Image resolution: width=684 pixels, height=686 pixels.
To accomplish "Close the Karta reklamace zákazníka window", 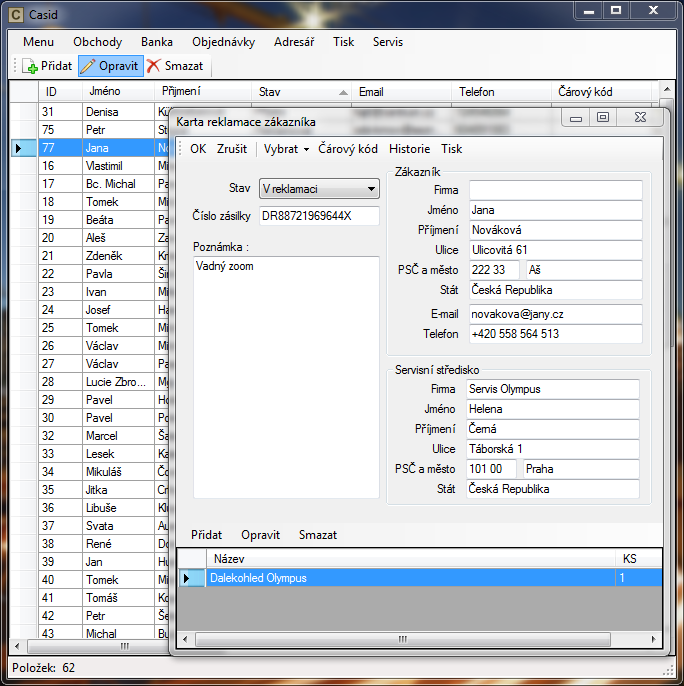I will 640,117.
